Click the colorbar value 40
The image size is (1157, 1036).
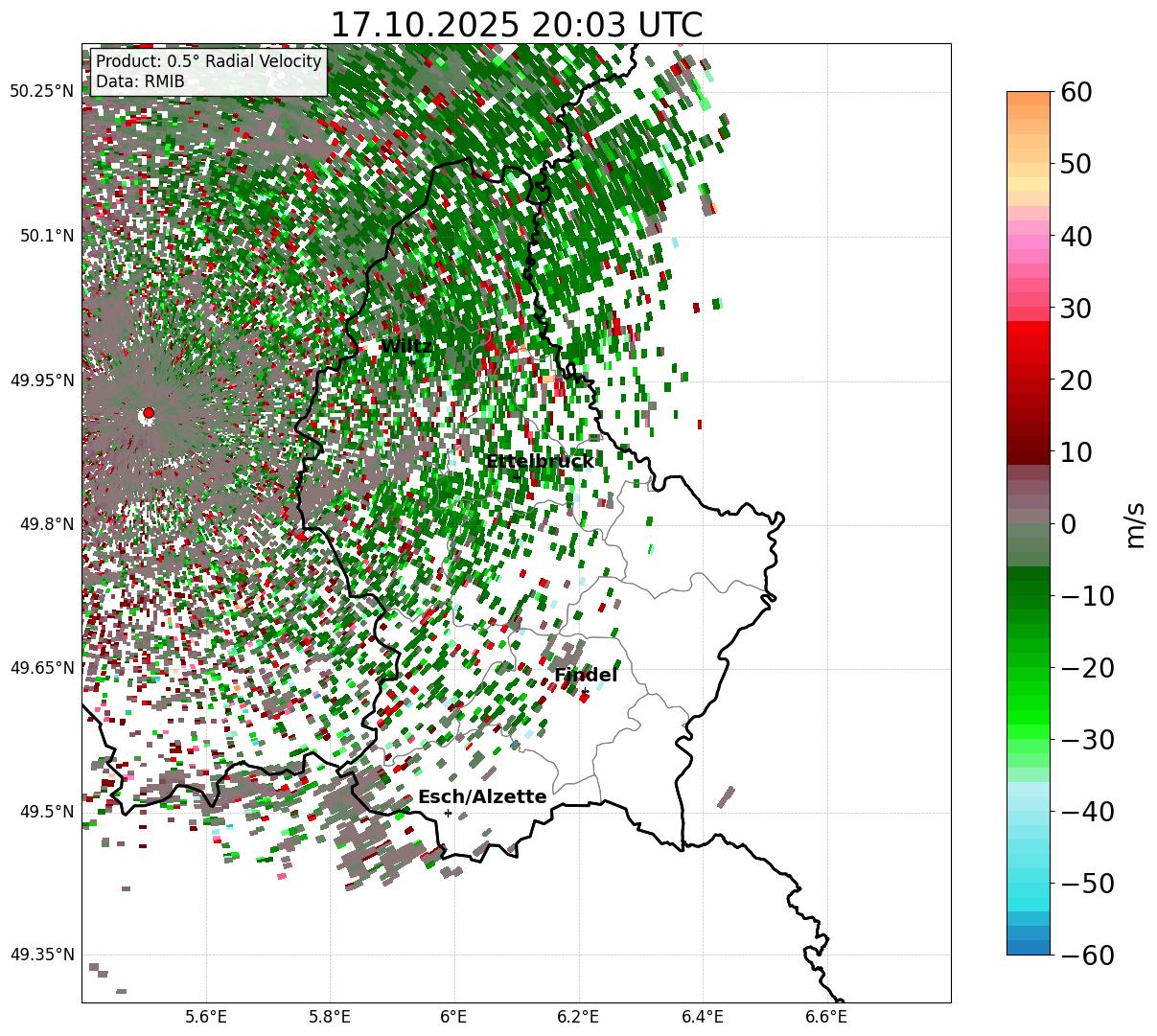1076,236
